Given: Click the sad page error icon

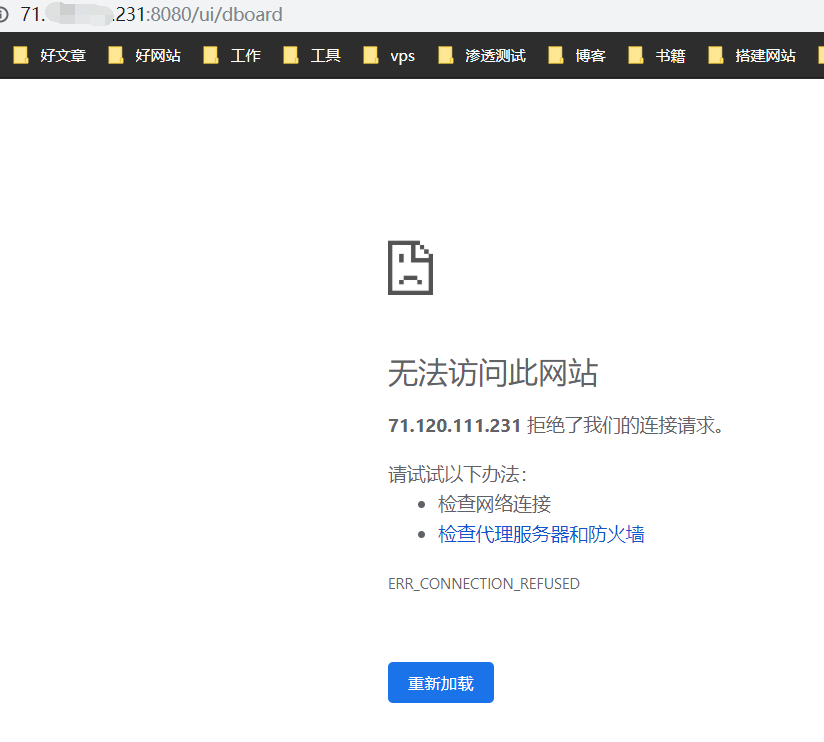Looking at the screenshot, I should [410, 268].
